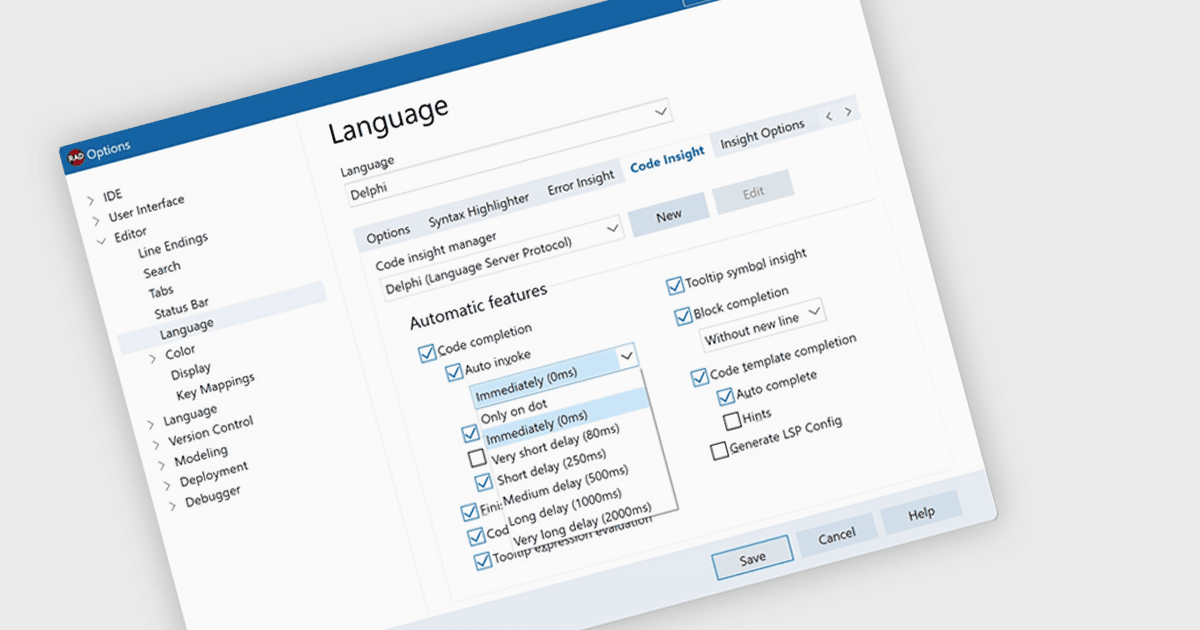Toggle the Auto invoke checkbox
The width and height of the screenshot is (1200, 630).
pos(455,372)
